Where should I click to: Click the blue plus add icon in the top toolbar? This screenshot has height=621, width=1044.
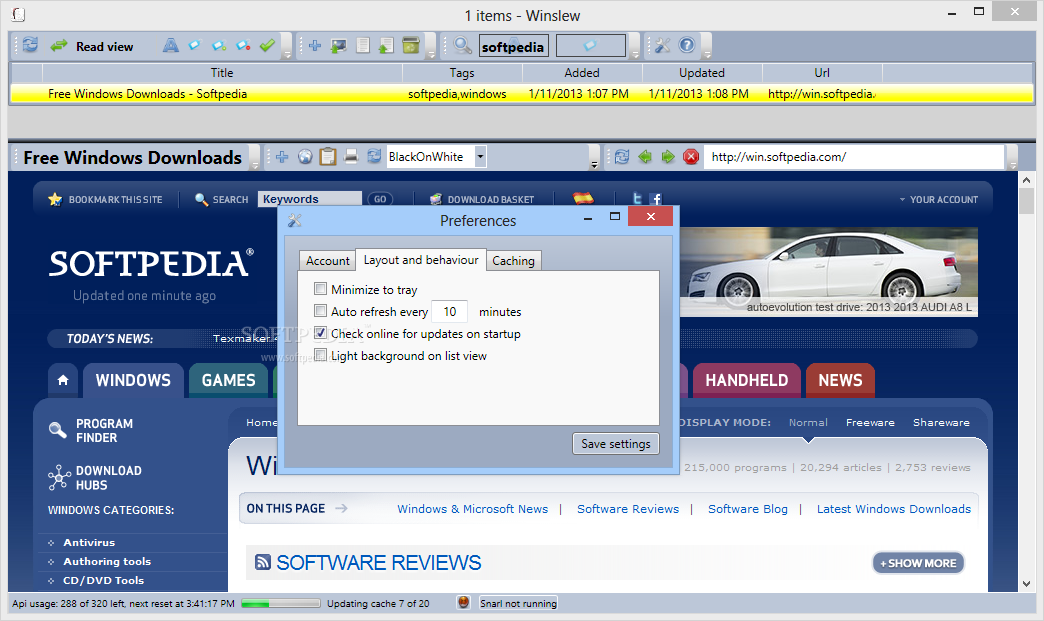click(x=315, y=45)
